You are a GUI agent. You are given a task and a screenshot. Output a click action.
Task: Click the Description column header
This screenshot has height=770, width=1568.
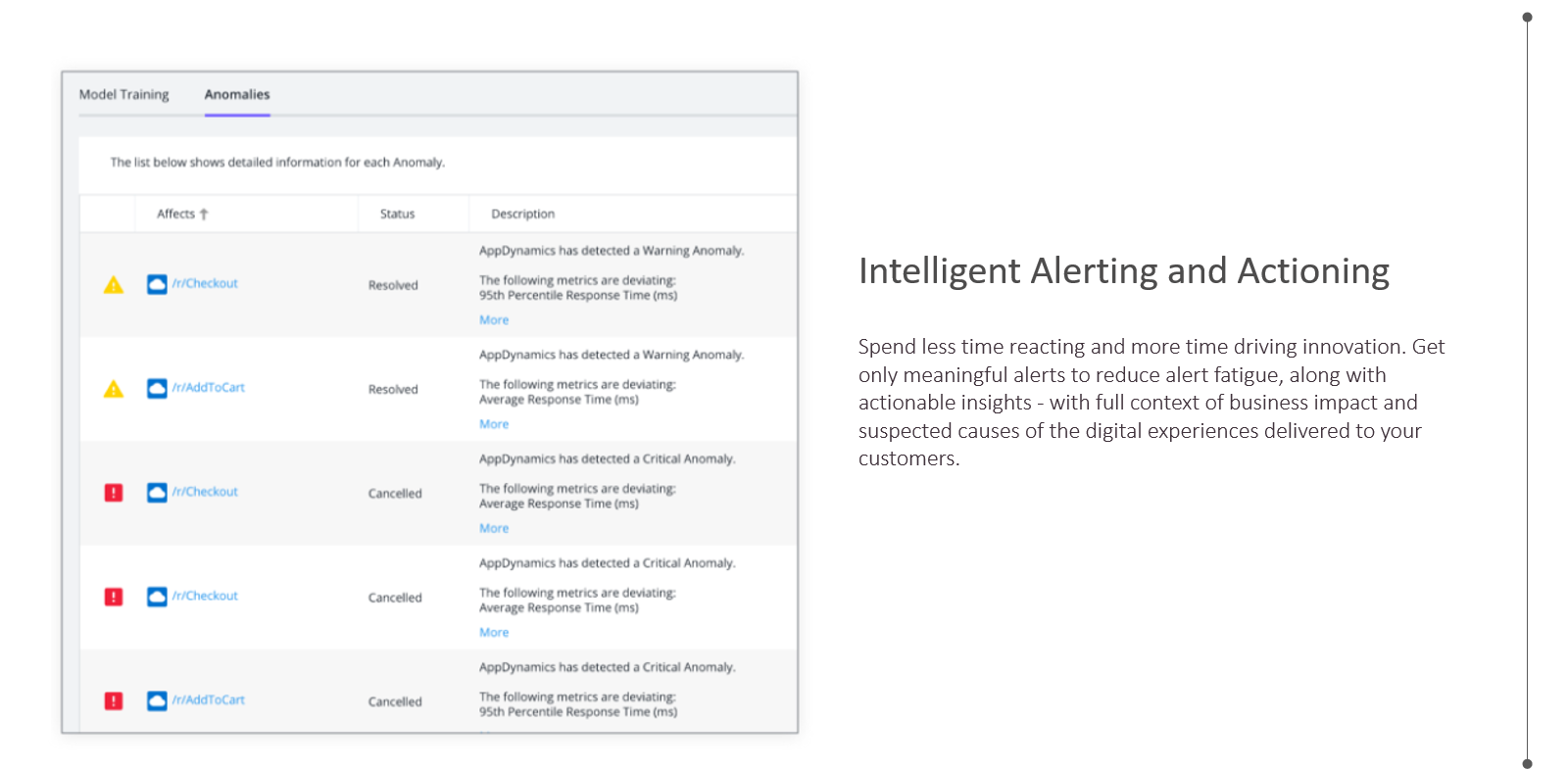coord(522,214)
